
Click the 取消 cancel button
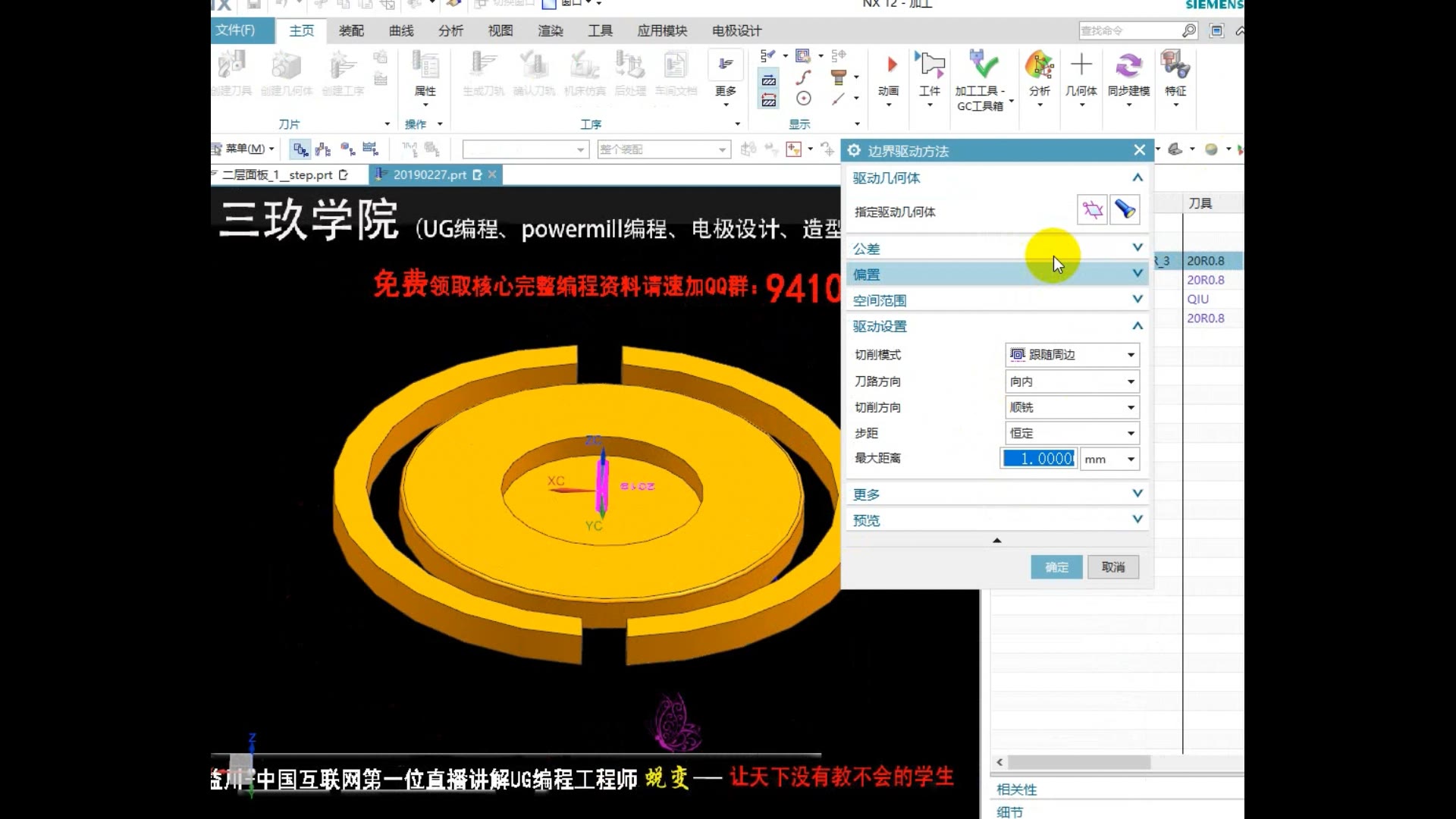point(1112,567)
